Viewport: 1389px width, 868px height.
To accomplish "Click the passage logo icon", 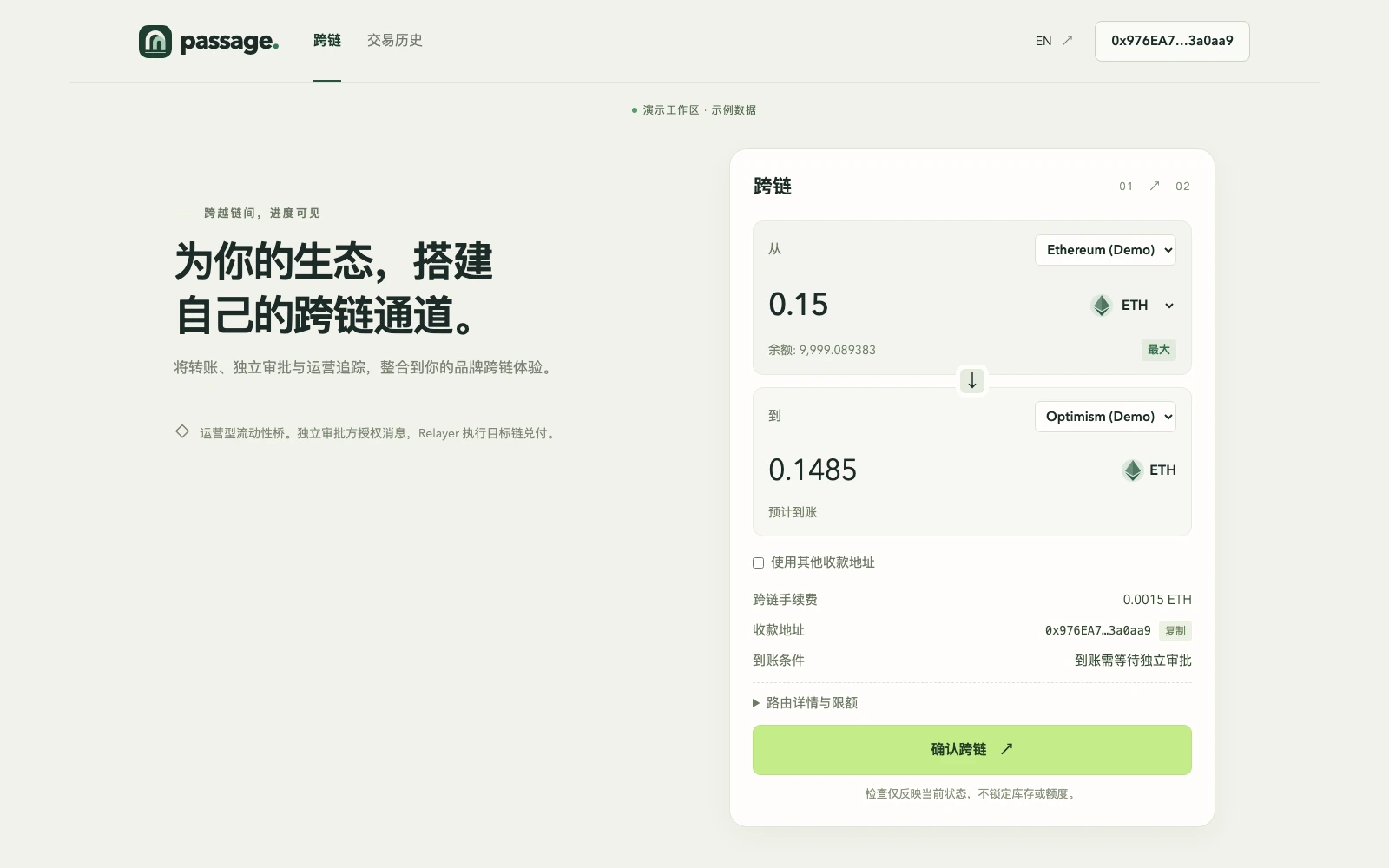I will point(155,42).
